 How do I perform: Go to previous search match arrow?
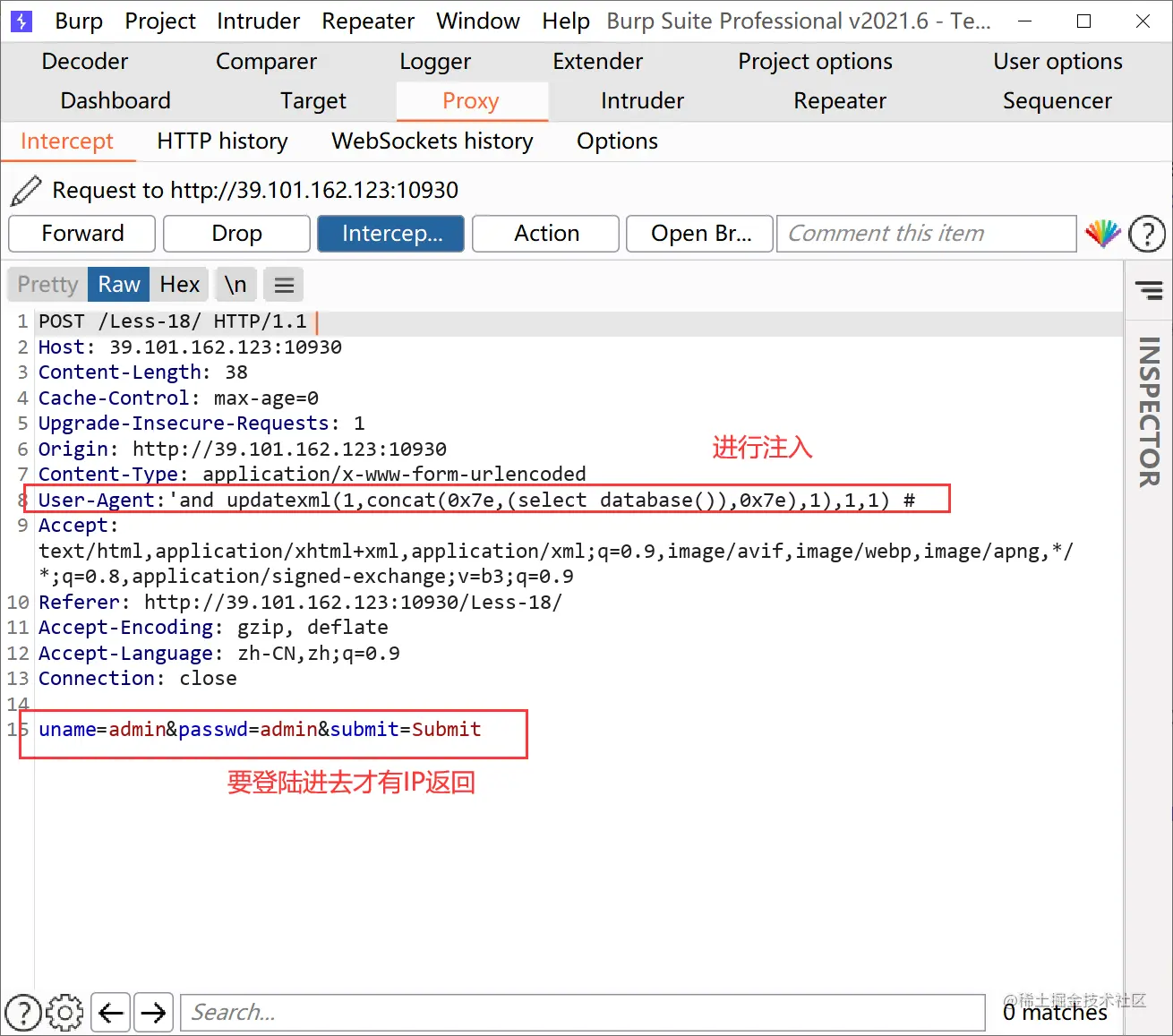click(x=110, y=1013)
